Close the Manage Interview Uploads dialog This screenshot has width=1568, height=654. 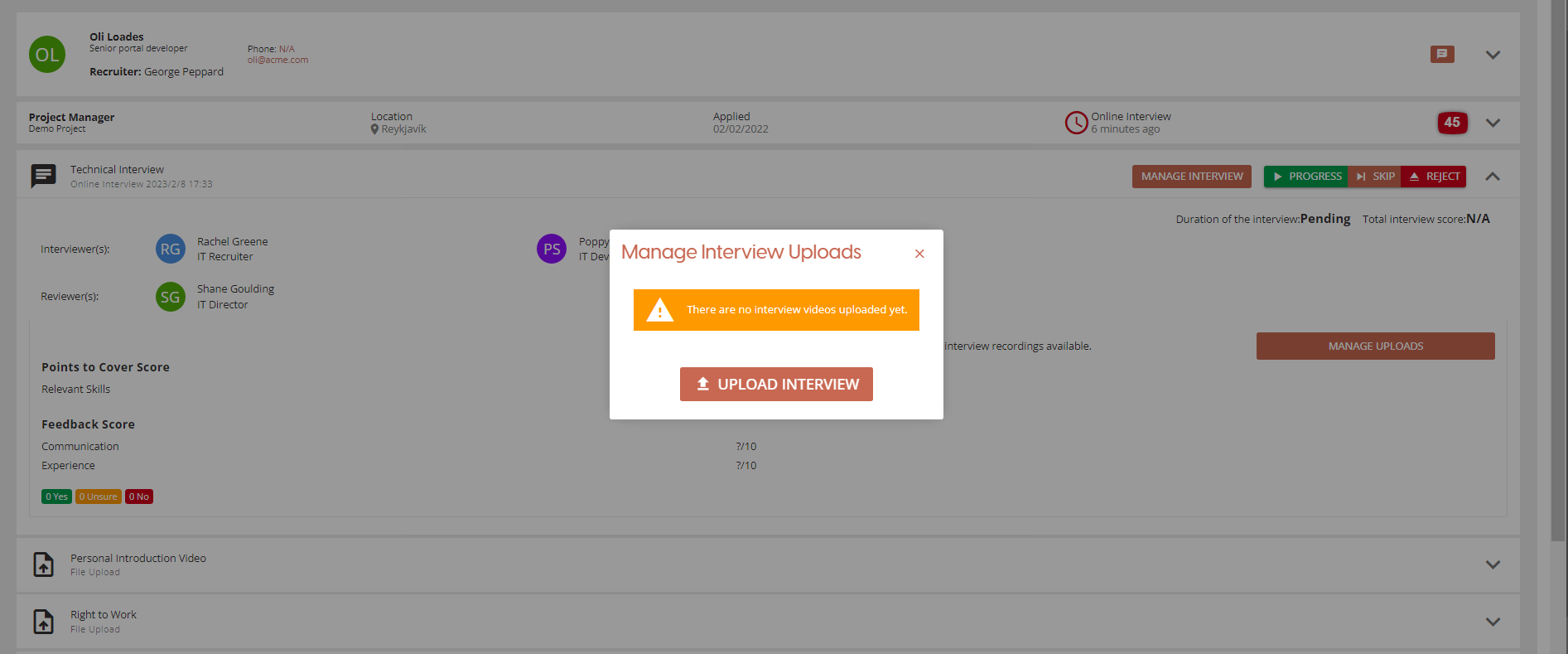(919, 254)
